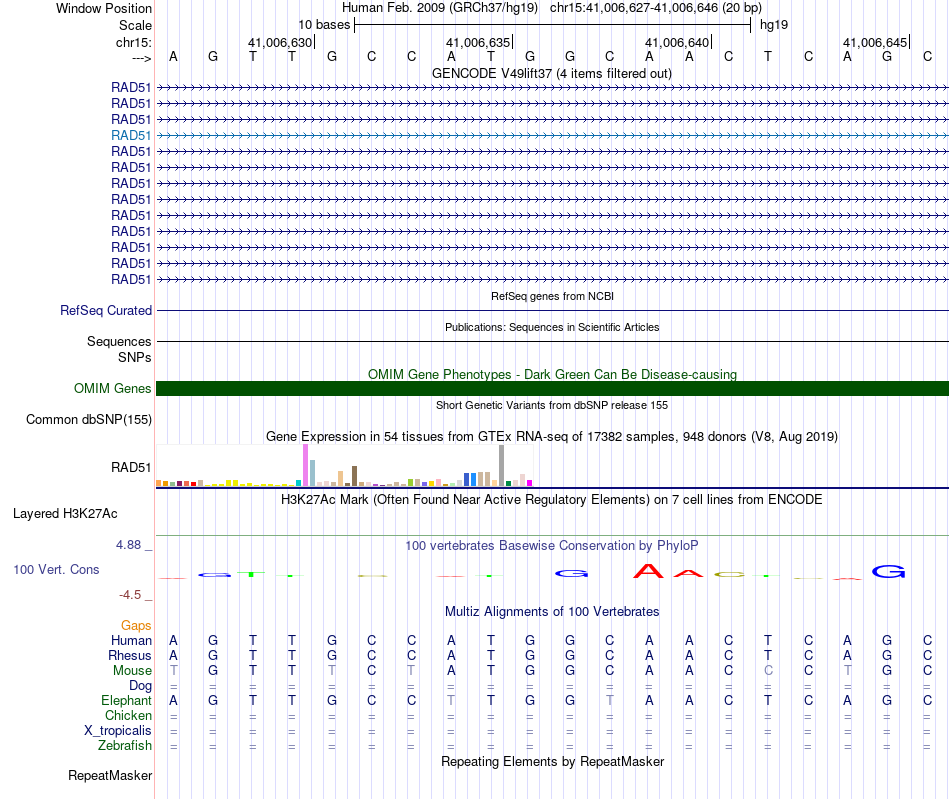Select the Elephant species label
This screenshot has height=799, width=950.
click(x=127, y=700)
